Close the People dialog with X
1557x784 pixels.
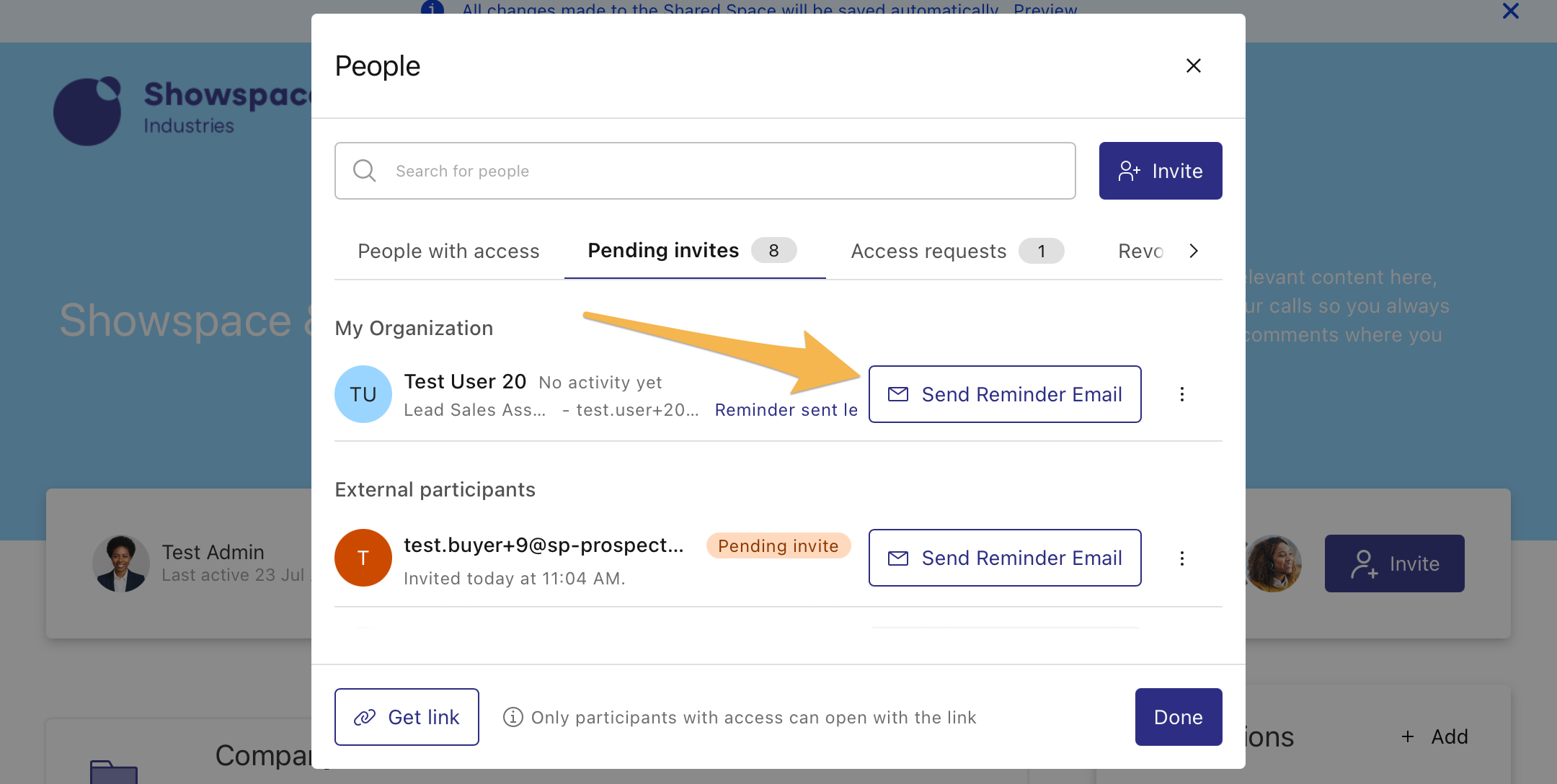(x=1193, y=66)
